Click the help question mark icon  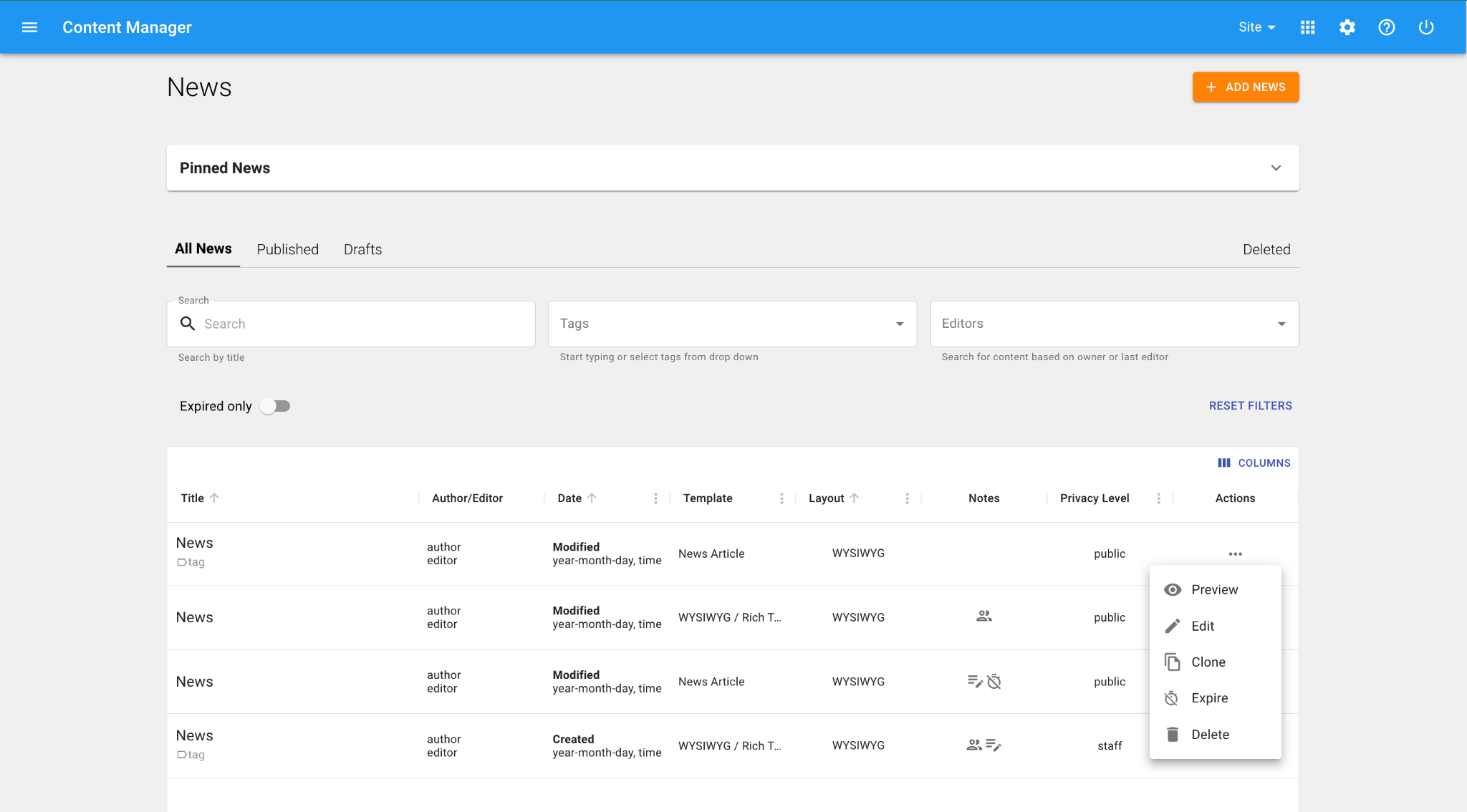[1386, 27]
